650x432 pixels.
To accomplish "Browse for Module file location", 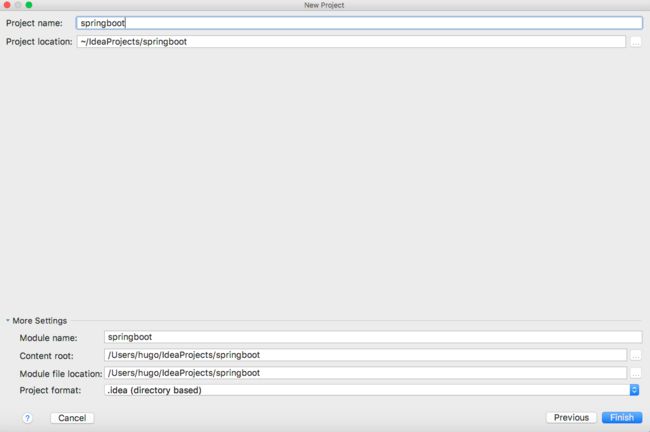I will [635, 373].
